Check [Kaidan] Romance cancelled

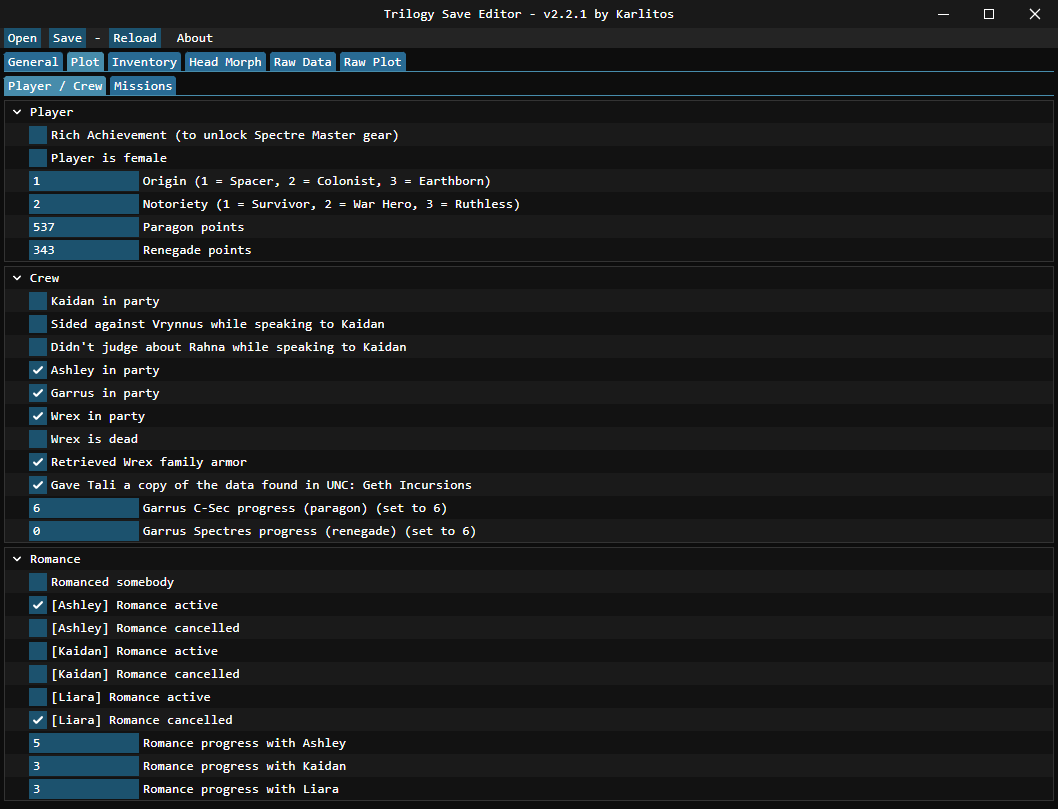coord(38,674)
